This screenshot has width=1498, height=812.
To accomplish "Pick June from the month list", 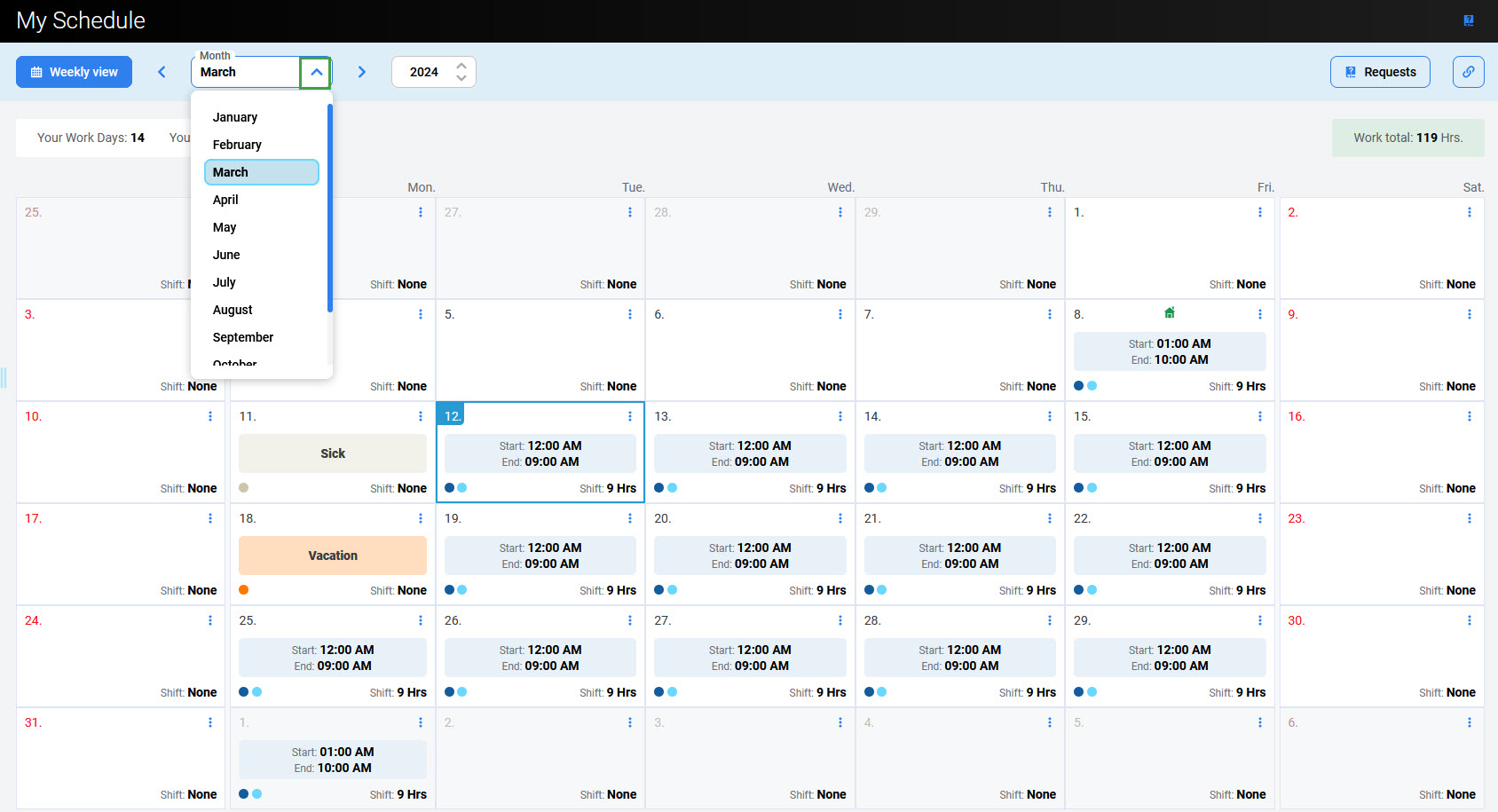I will point(226,255).
